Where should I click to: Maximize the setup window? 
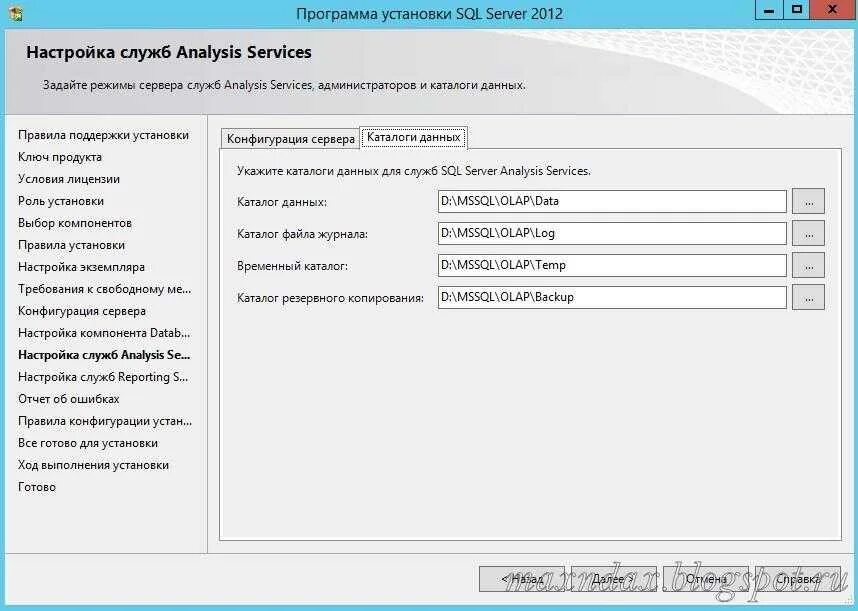(x=797, y=10)
